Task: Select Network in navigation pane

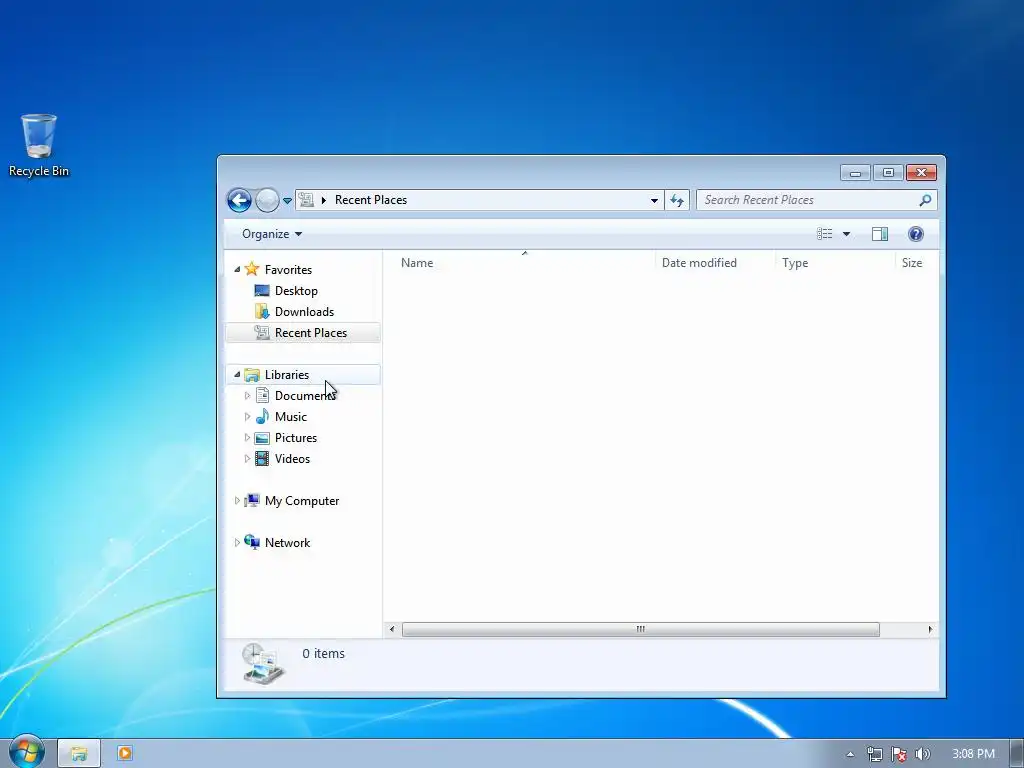Action: click(x=287, y=543)
